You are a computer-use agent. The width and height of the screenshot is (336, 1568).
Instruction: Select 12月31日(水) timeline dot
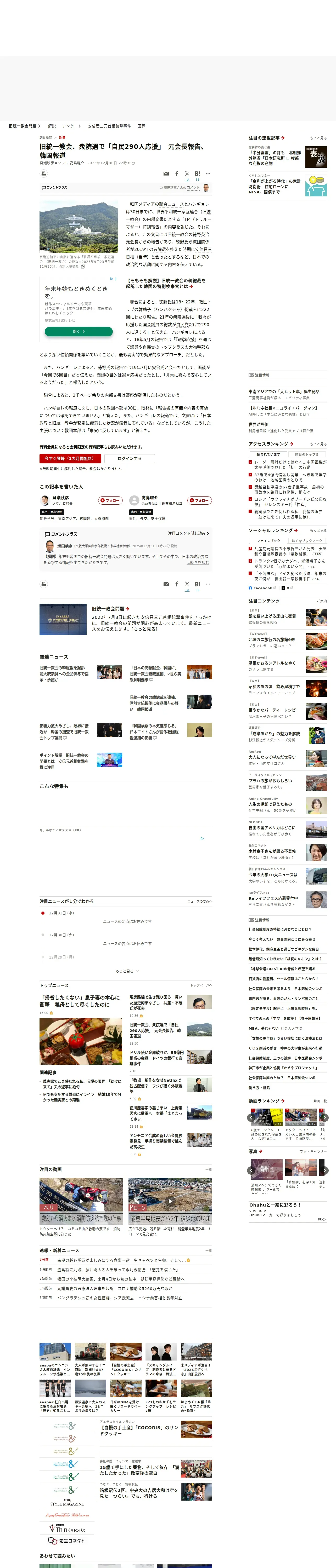click(x=43, y=913)
